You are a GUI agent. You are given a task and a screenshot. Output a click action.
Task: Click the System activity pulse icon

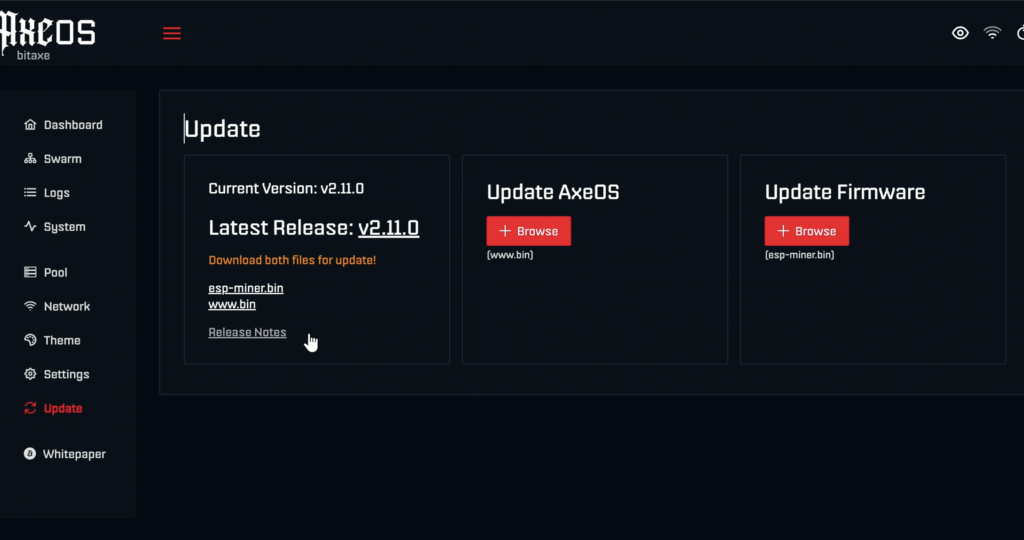(x=30, y=226)
